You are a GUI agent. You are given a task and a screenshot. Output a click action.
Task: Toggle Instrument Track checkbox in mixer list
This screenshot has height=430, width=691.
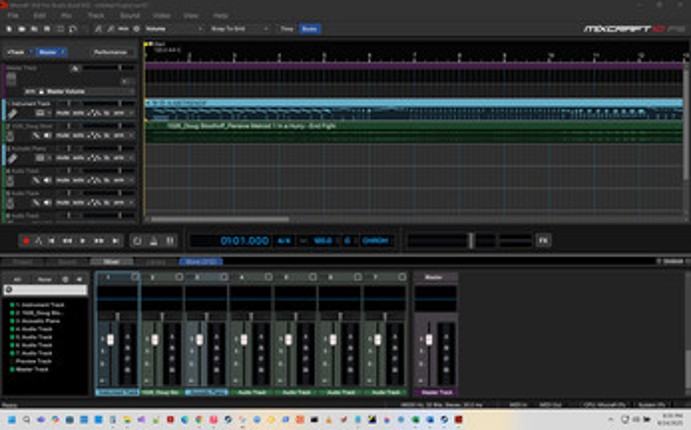coord(13,304)
